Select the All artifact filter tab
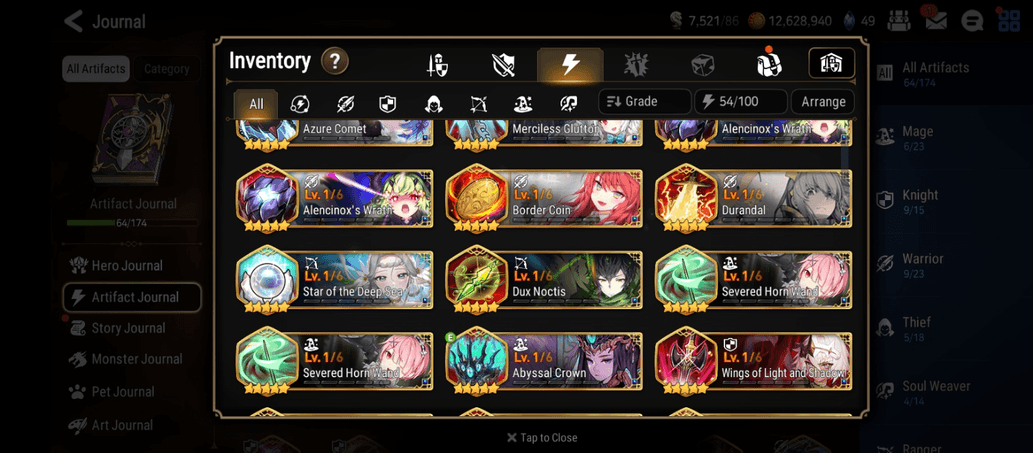Image resolution: width=1033 pixels, height=453 pixels. 256,103
